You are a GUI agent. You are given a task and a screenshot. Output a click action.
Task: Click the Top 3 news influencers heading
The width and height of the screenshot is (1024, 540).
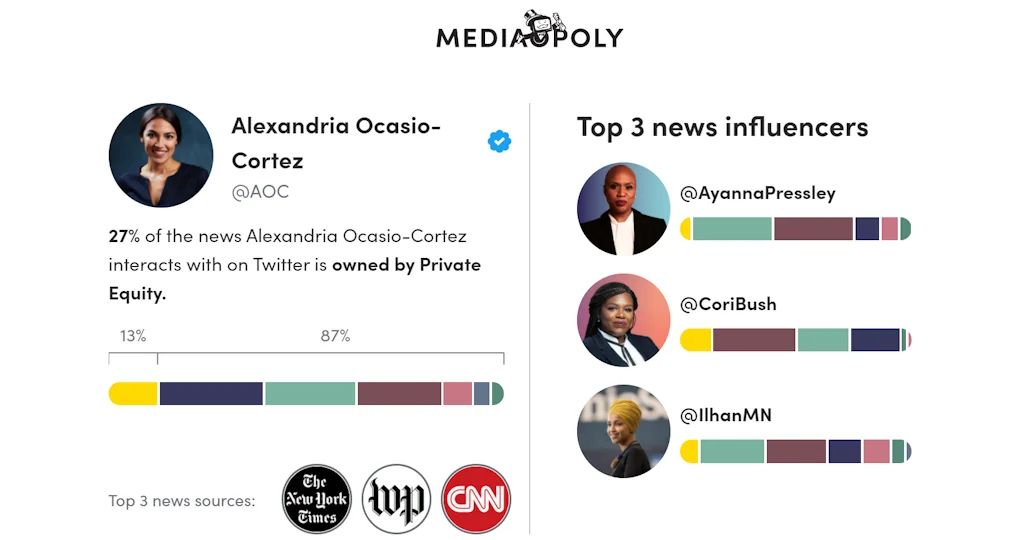722,127
